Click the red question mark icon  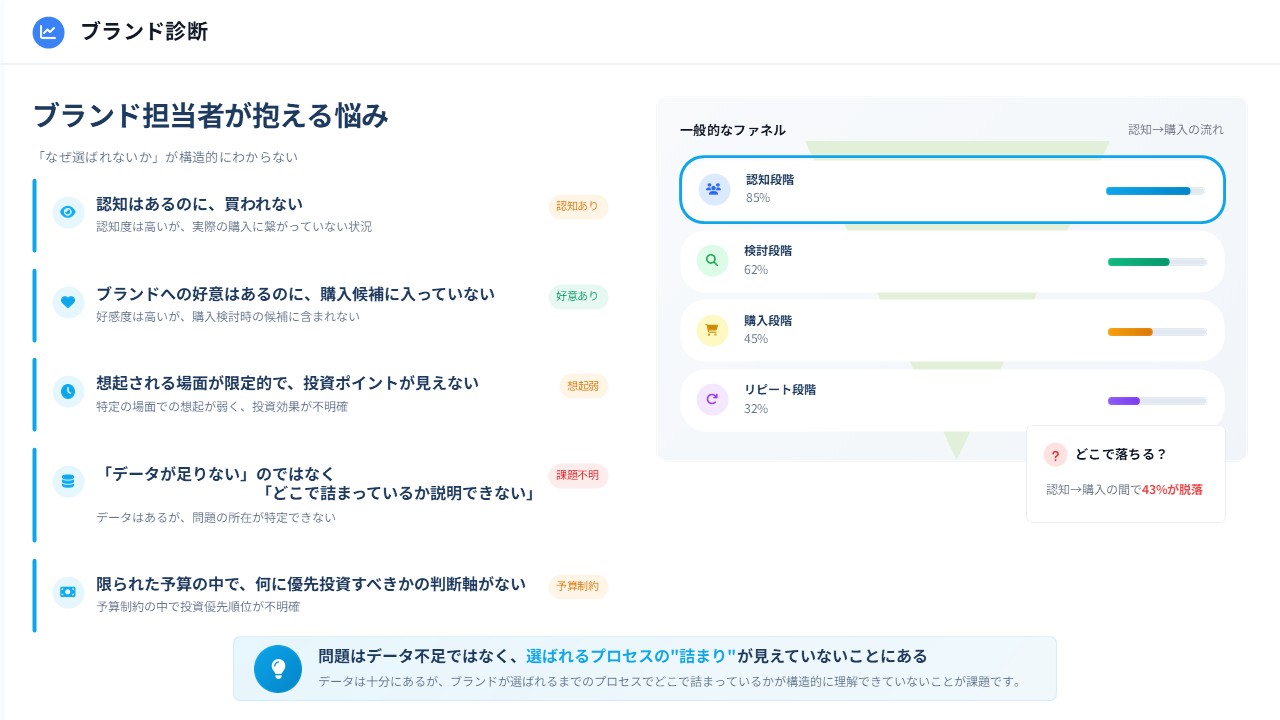(x=1055, y=455)
